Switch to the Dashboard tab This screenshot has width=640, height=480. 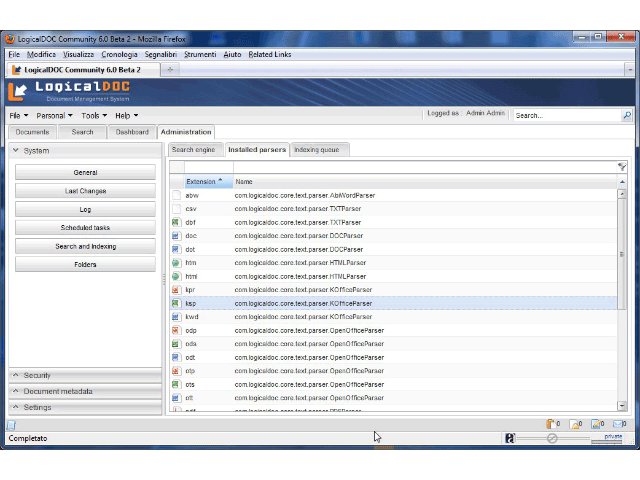click(132, 132)
